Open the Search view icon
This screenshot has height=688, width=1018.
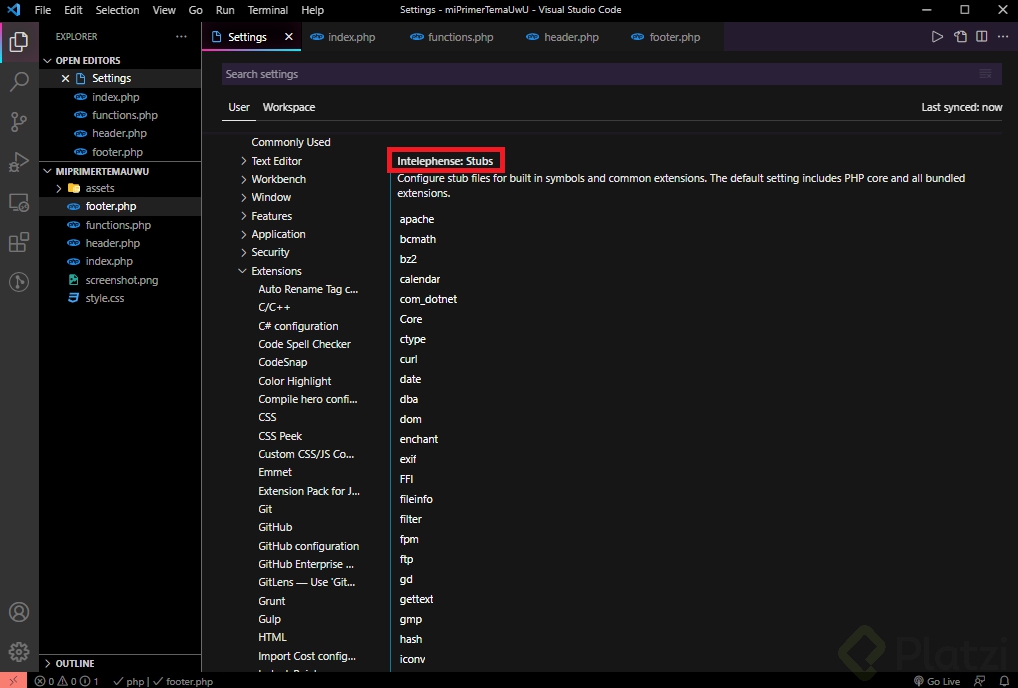pos(19,82)
